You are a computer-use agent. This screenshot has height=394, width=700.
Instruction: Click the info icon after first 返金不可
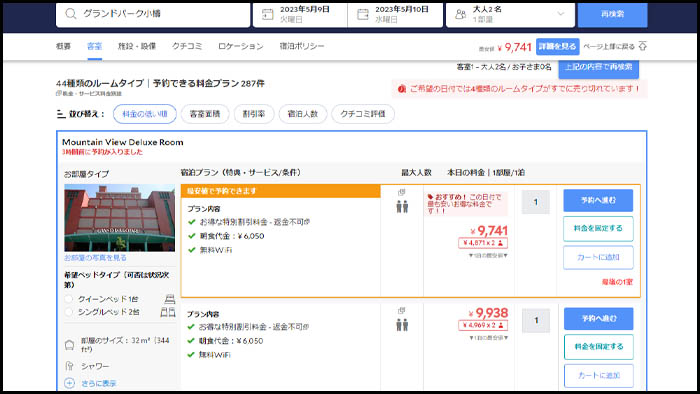pos(307,222)
